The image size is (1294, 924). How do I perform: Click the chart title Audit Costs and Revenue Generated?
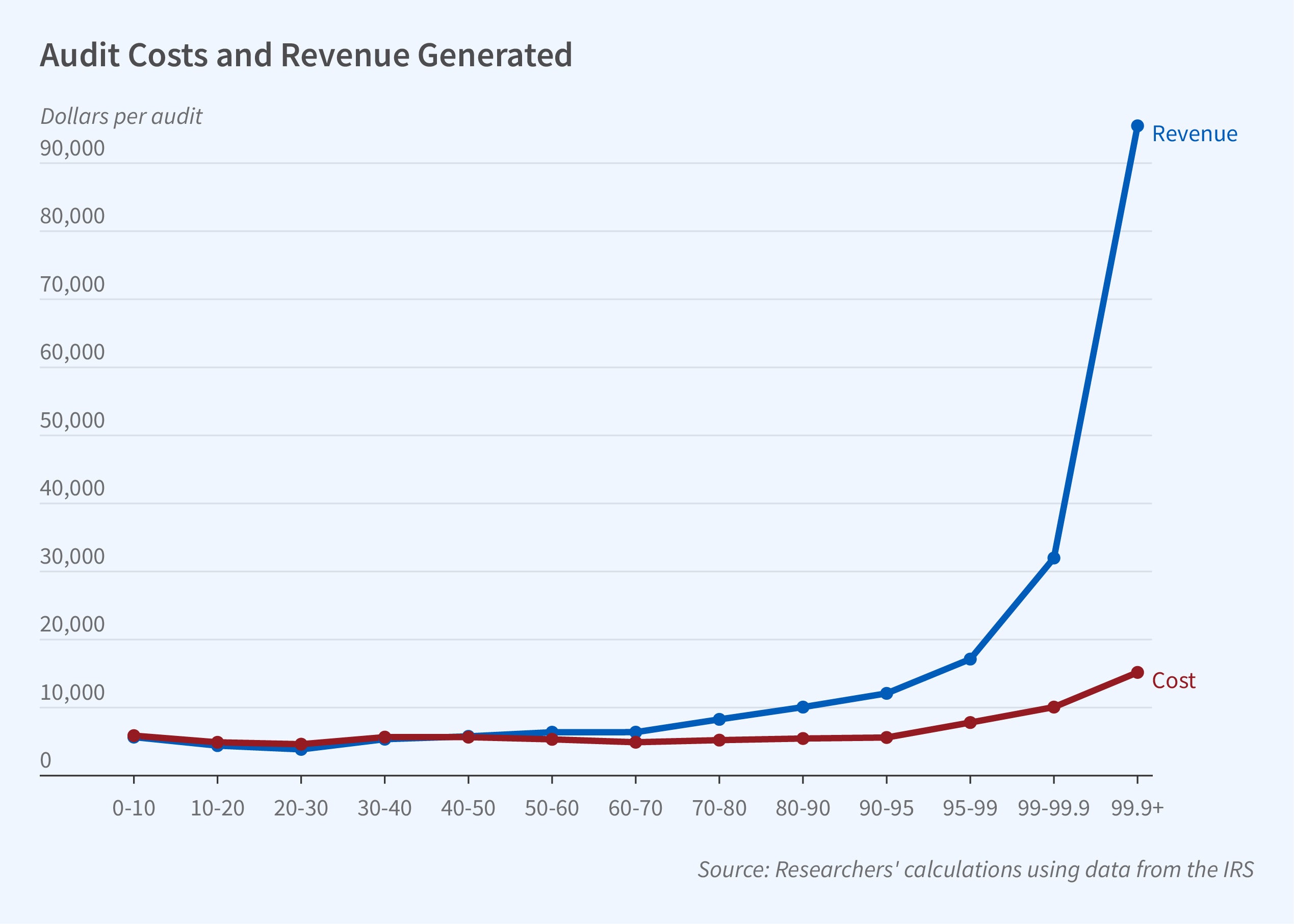click(305, 55)
